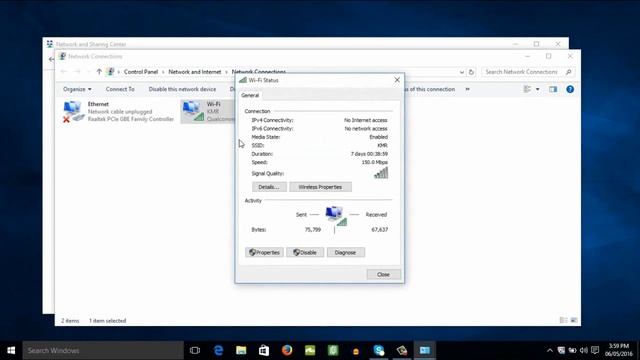Image resolution: width=640 pixels, height=360 pixels.
Task: Open Action Center notifications icon
Action: [x=595, y=350]
